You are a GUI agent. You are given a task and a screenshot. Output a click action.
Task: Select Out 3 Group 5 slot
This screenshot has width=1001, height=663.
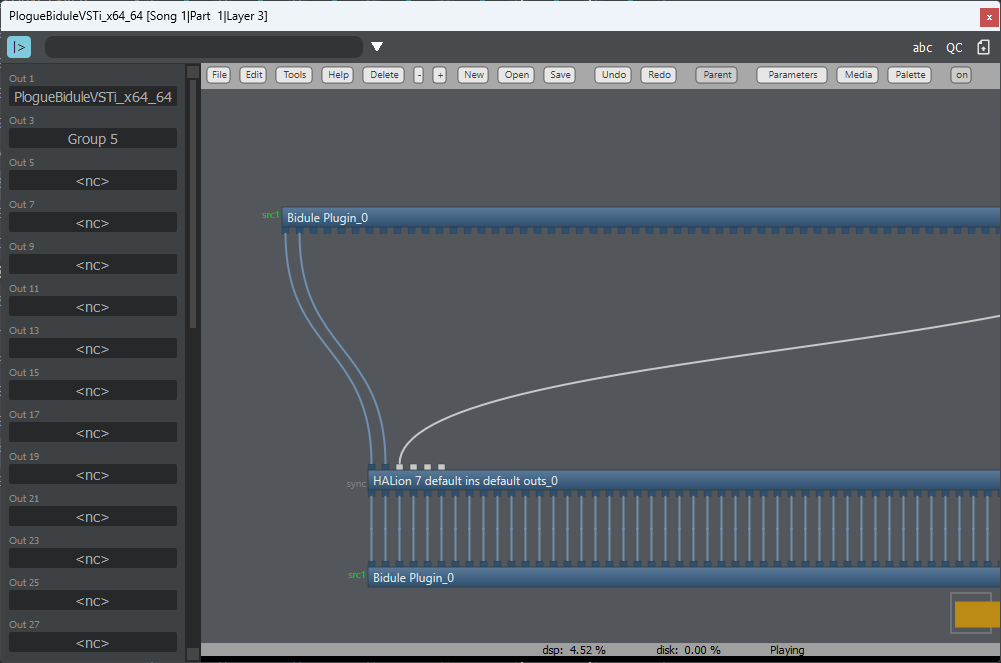click(93, 138)
